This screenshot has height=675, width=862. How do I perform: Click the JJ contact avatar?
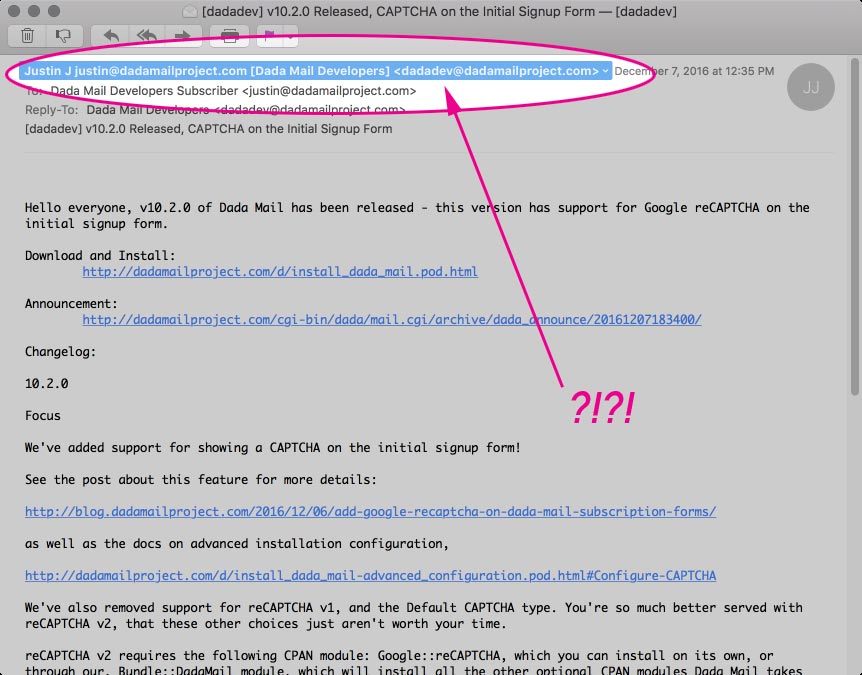pos(811,87)
